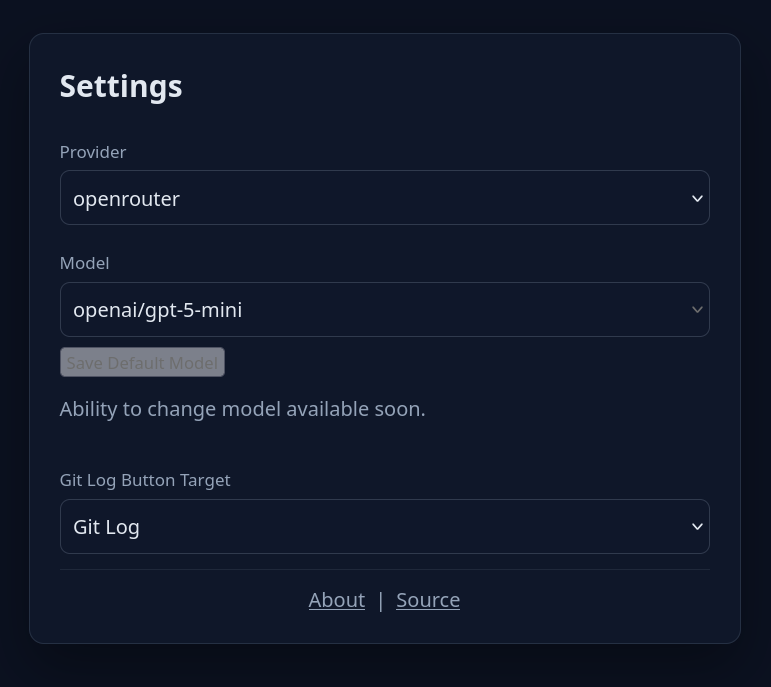Click the 'openai/gpt-5-mini' selected value text
Viewport: 771px width, 687px height.
click(x=157, y=310)
